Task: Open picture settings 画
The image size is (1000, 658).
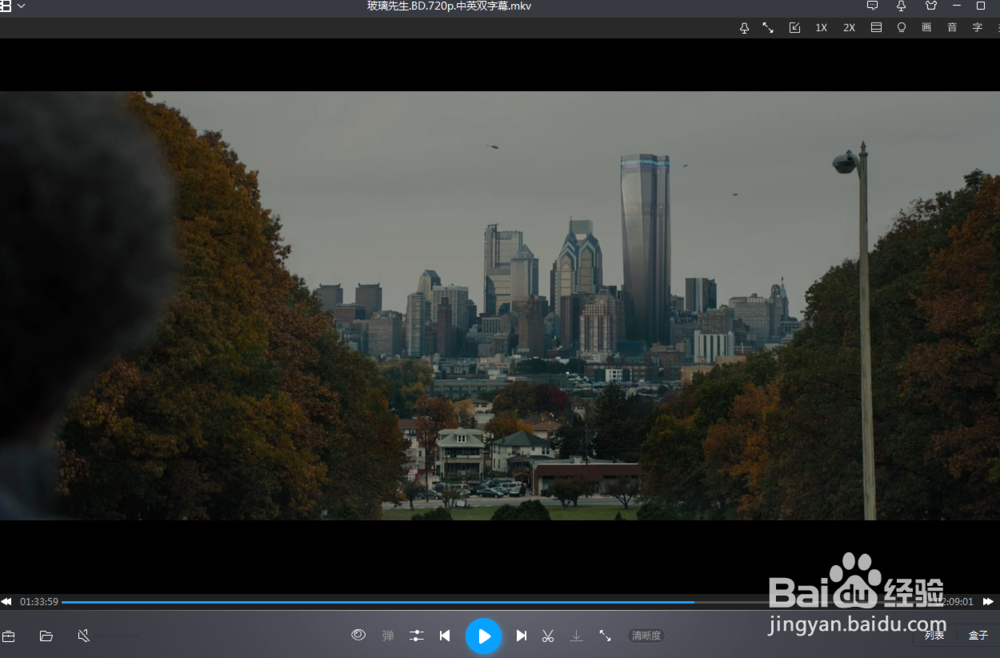Action: click(926, 27)
